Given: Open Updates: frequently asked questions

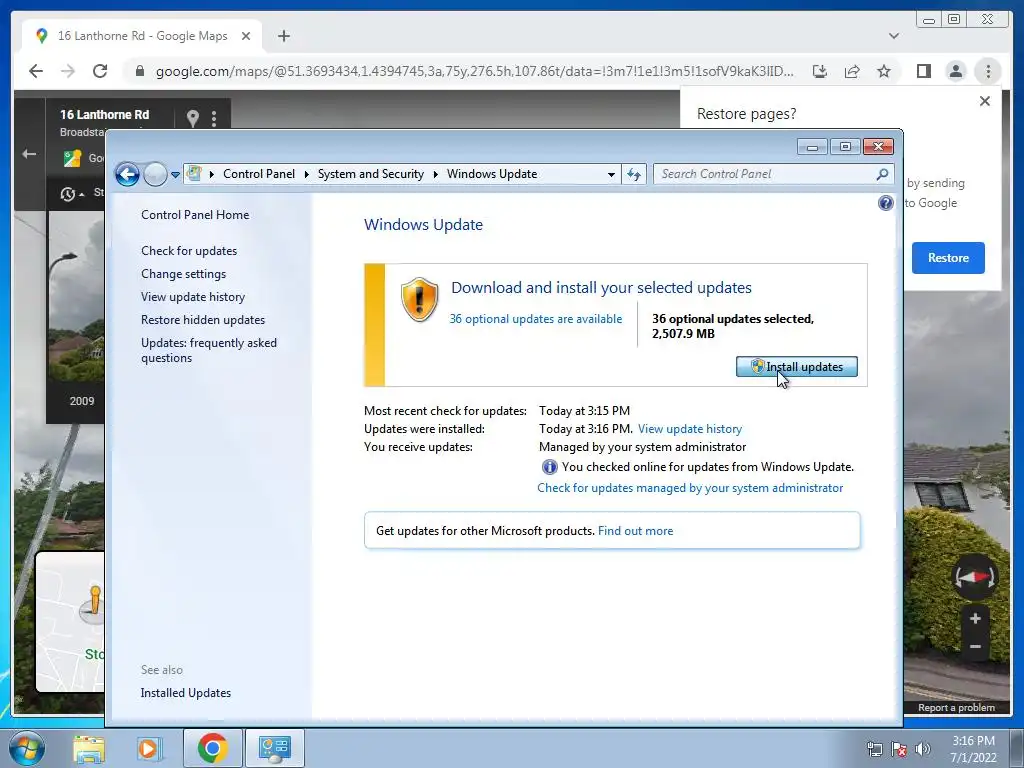Looking at the screenshot, I should point(209,350).
